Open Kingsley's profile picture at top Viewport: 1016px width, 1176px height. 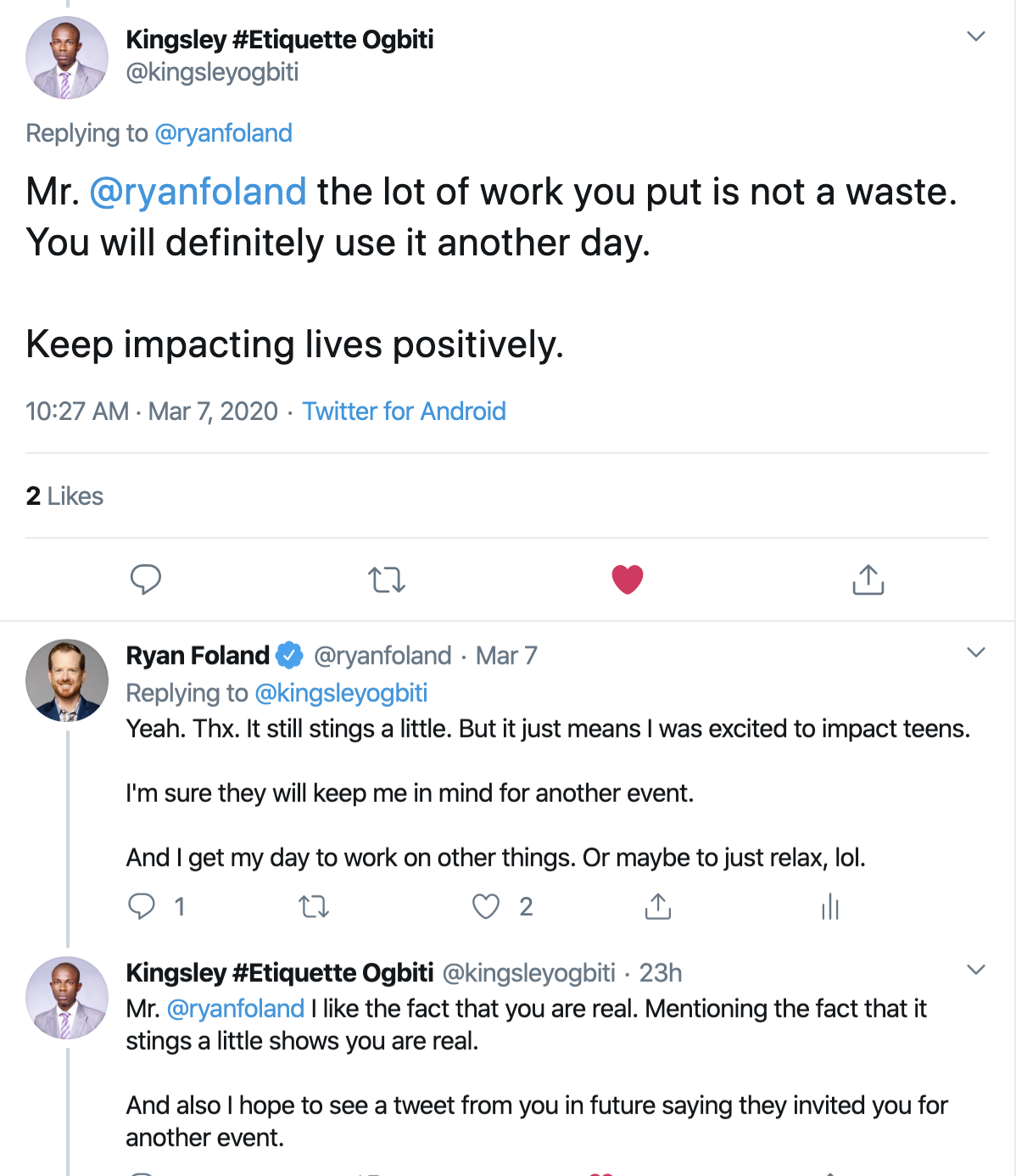67,58
